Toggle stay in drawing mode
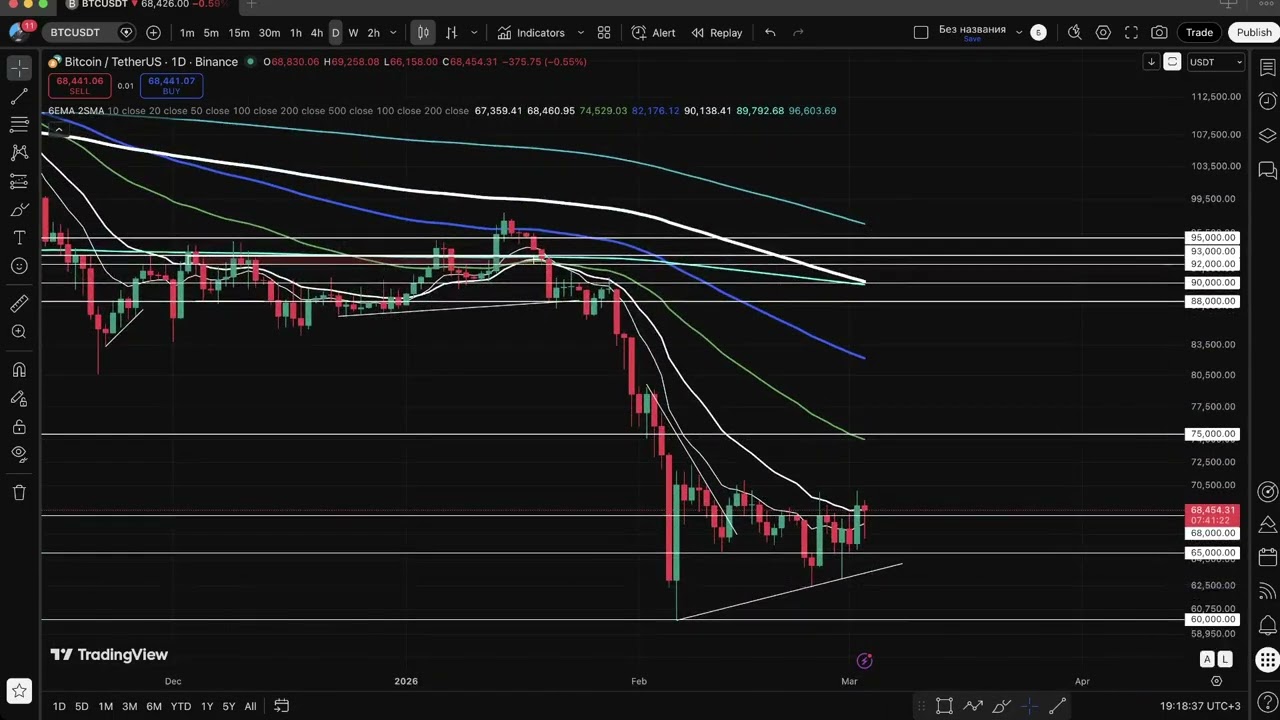This screenshot has height=720, width=1280. 19,398
